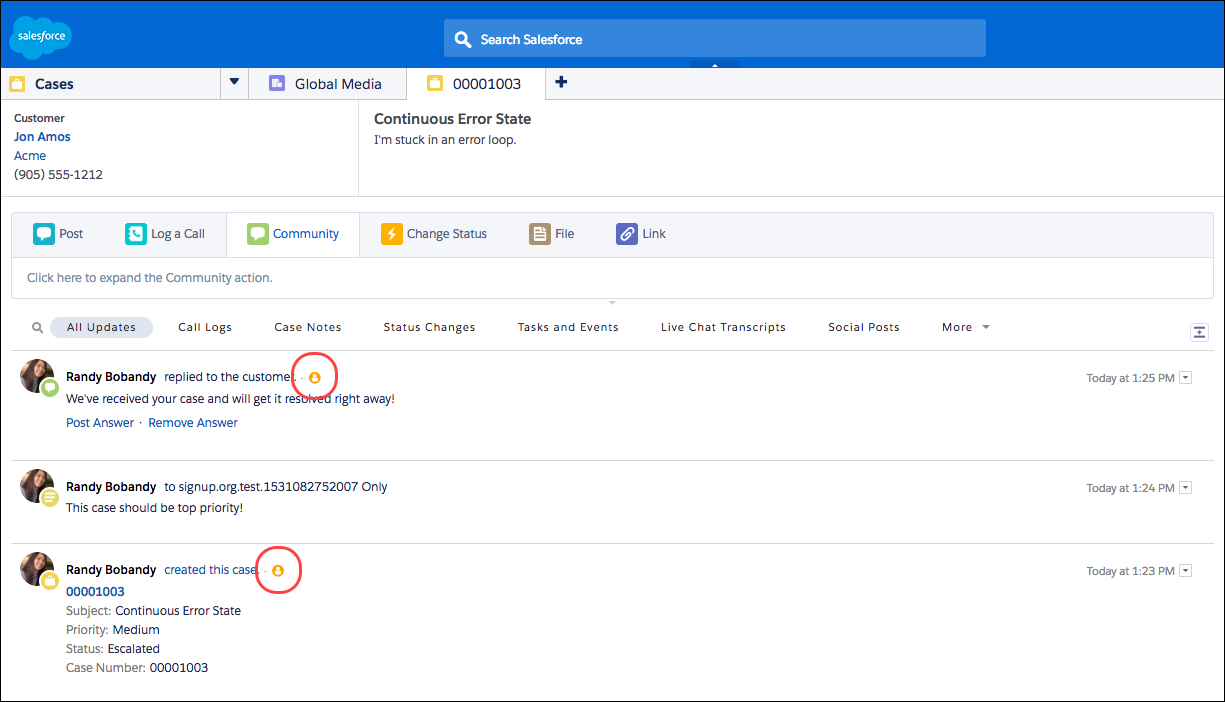The image size is (1225, 702).
Task: Click the feed filter search magnifier icon
Action: click(37, 327)
